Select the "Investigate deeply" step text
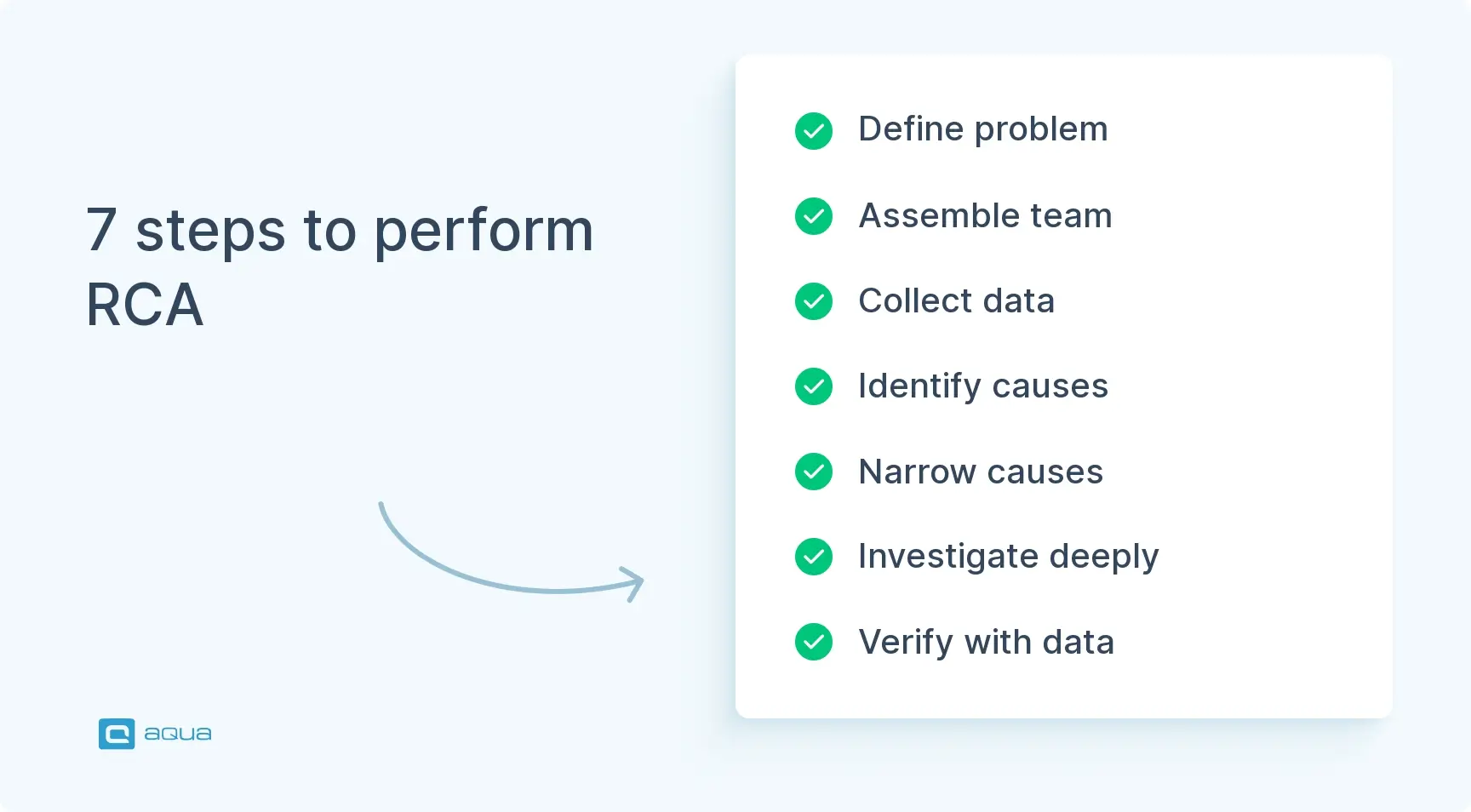Screen dimensions: 1471x812 coord(1008,557)
